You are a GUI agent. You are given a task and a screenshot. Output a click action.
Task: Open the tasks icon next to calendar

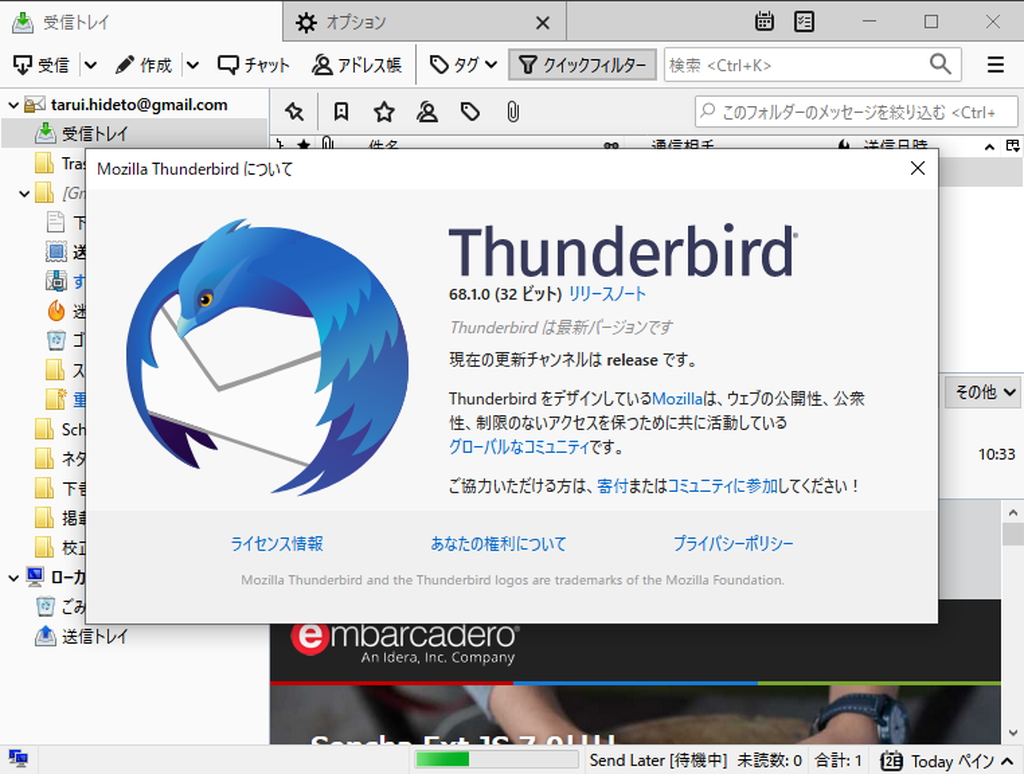[x=804, y=21]
